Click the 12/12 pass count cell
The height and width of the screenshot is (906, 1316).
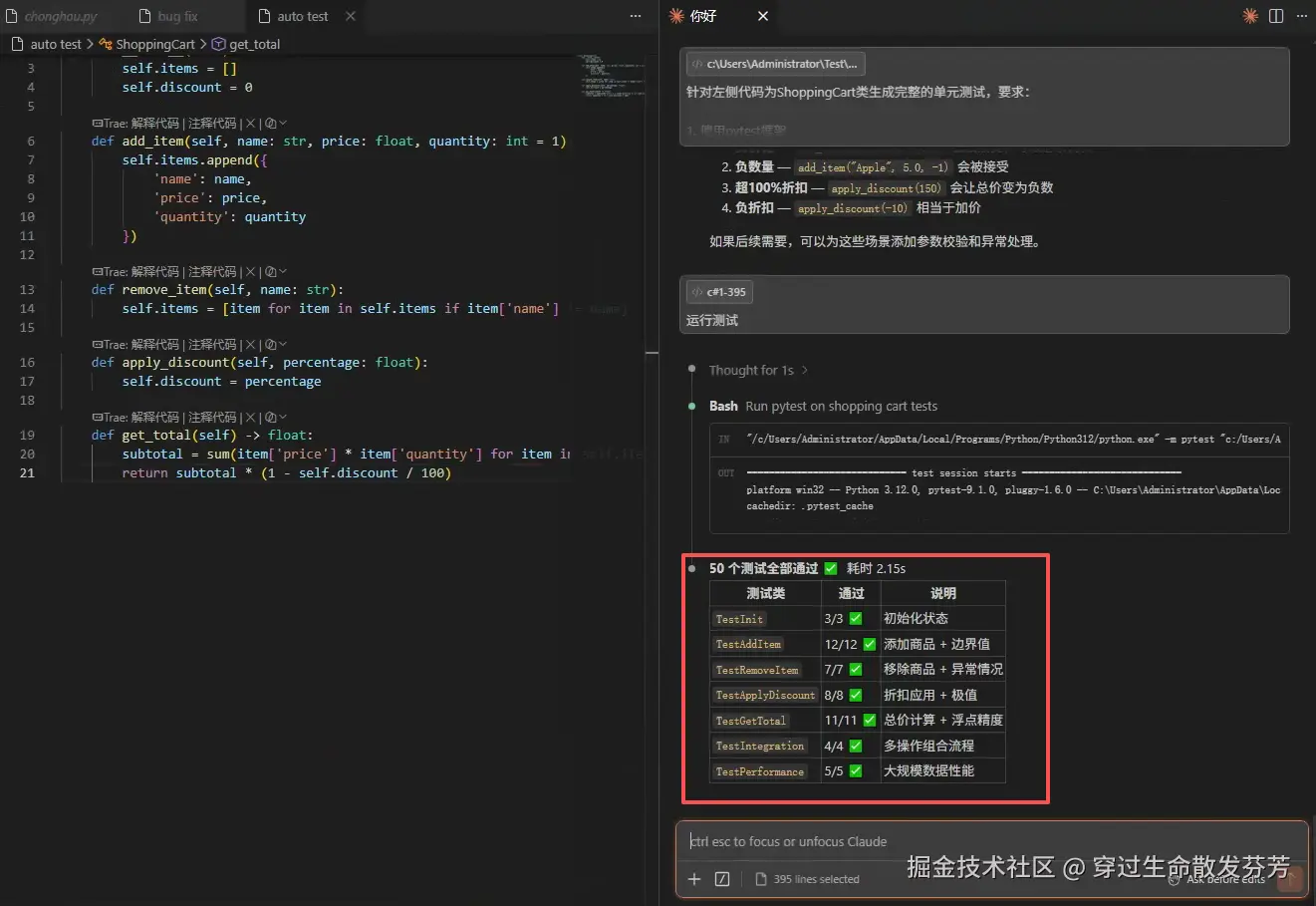click(851, 644)
